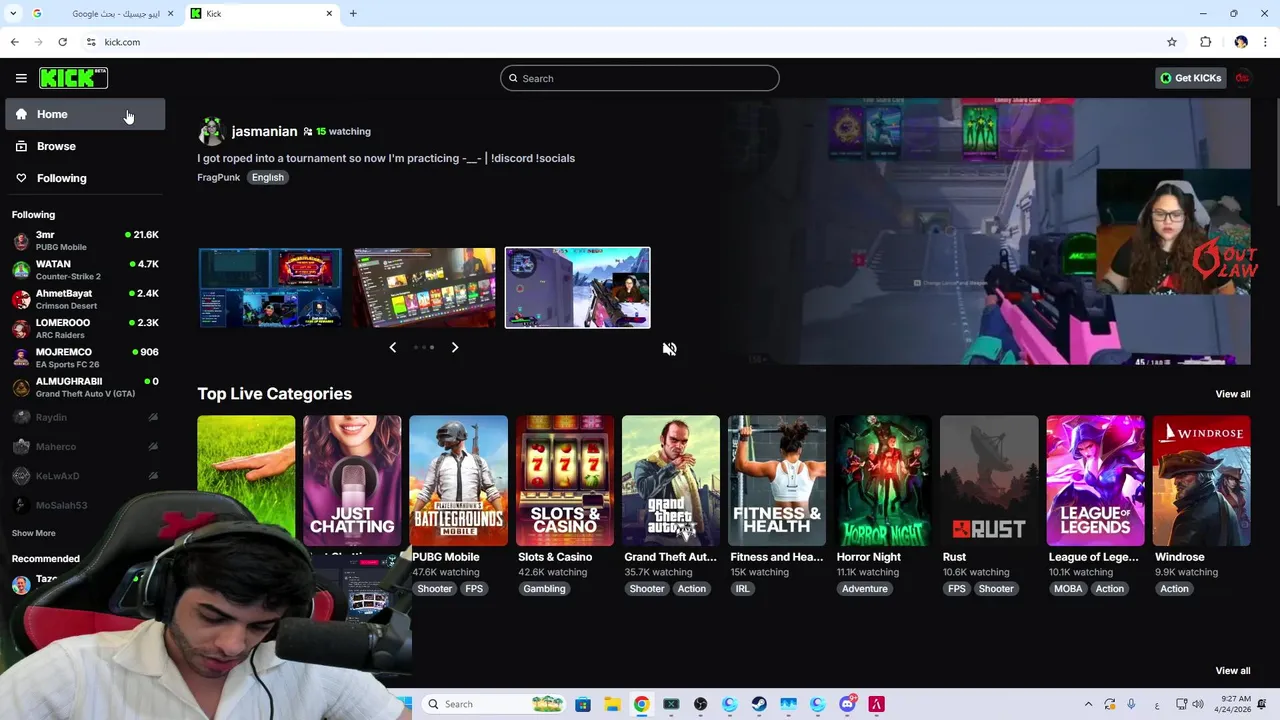The height and width of the screenshot is (720, 1280).
Task: Open OBS Studio from taskbar
Action: coord(700,704)
